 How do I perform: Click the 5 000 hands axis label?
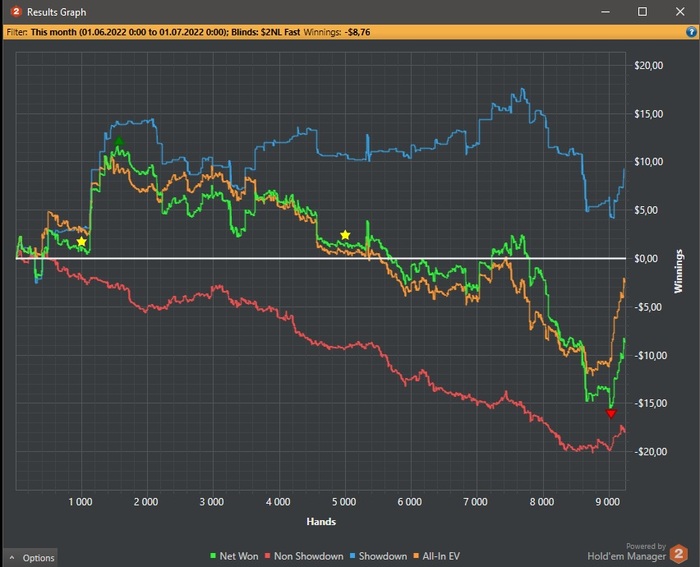pyautogui.click(x=344, y=502)
